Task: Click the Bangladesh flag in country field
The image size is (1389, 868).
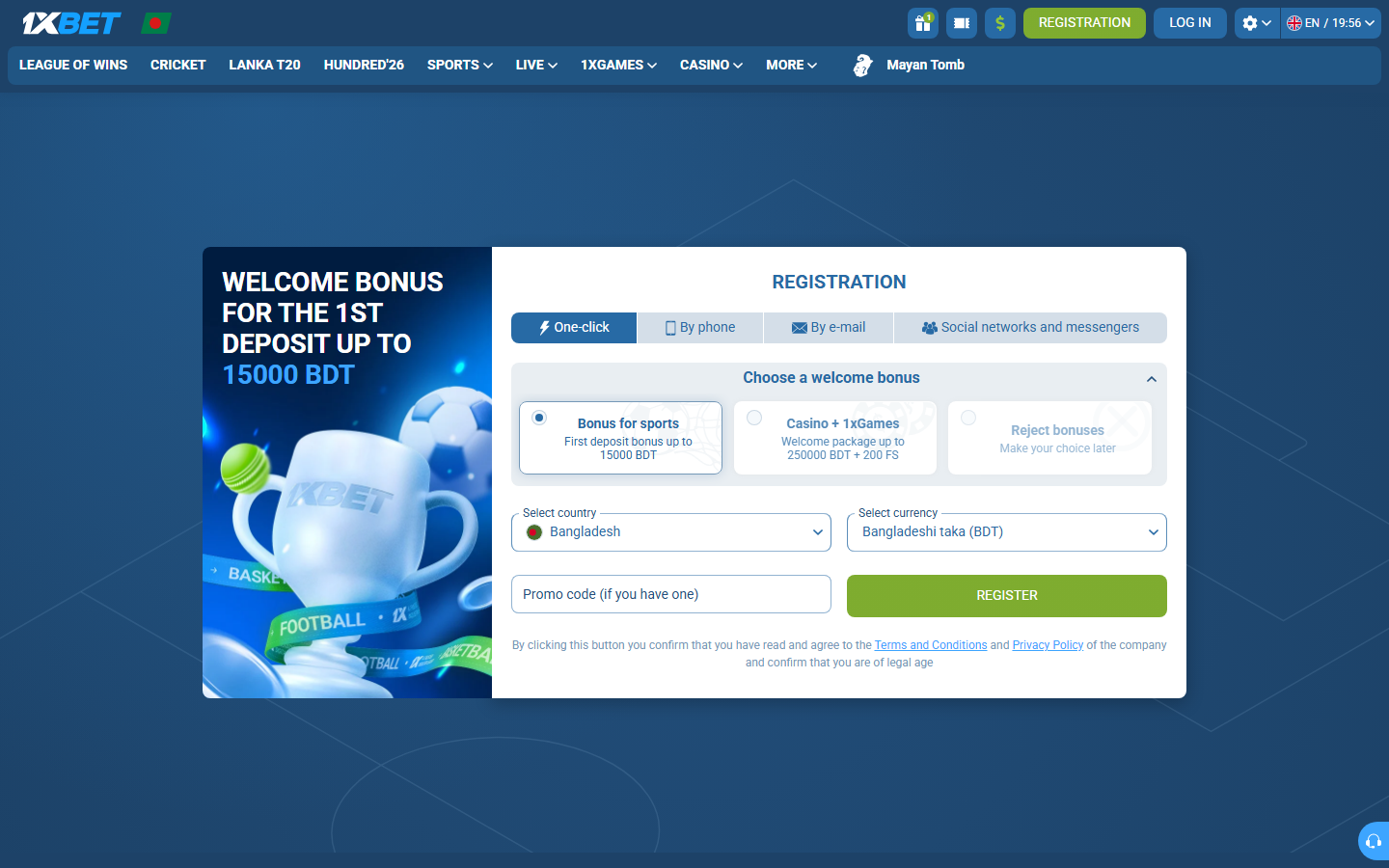Action: point(534,532)
